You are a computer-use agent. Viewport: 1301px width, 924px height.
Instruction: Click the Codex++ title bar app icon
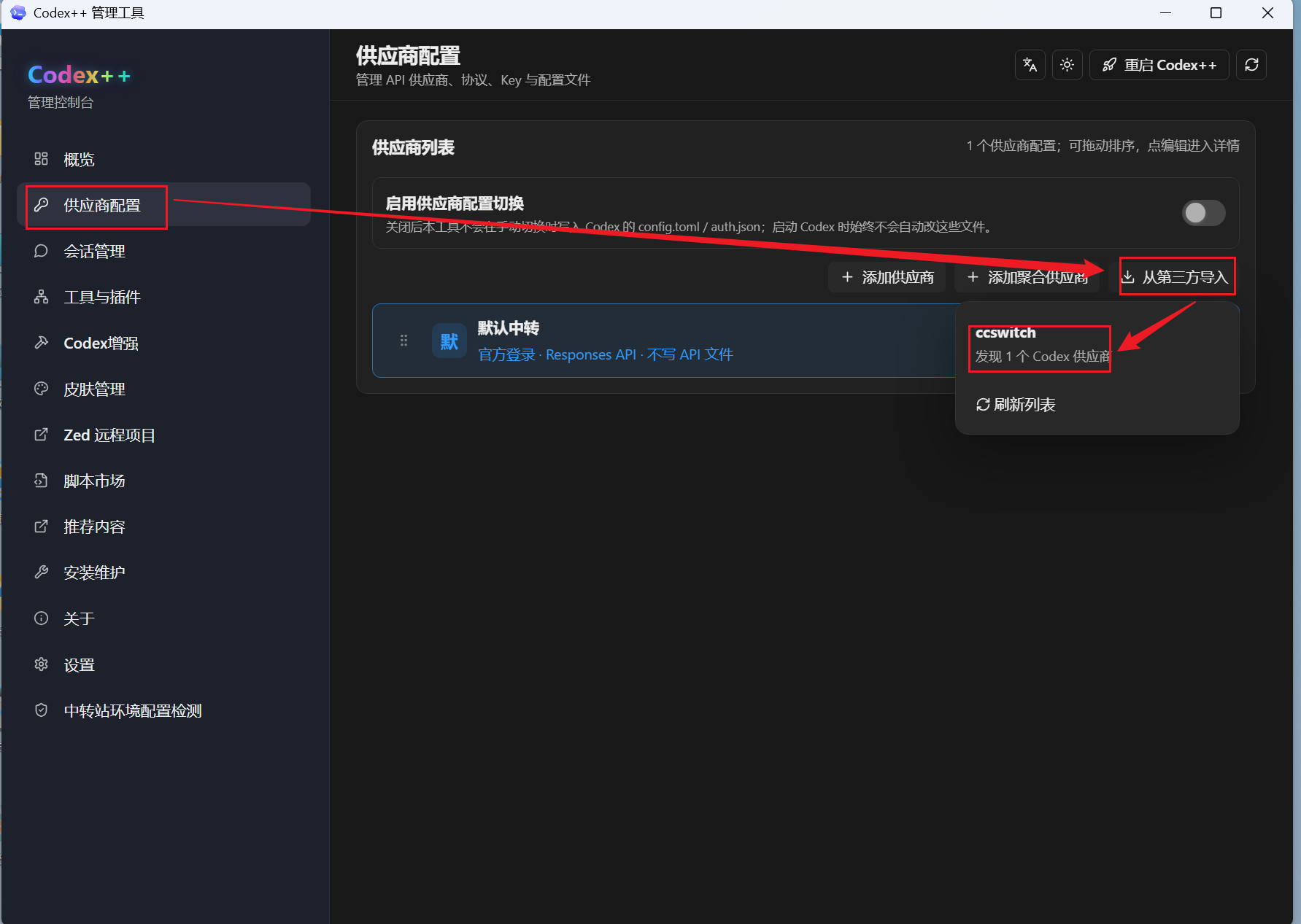coord(18,13)
